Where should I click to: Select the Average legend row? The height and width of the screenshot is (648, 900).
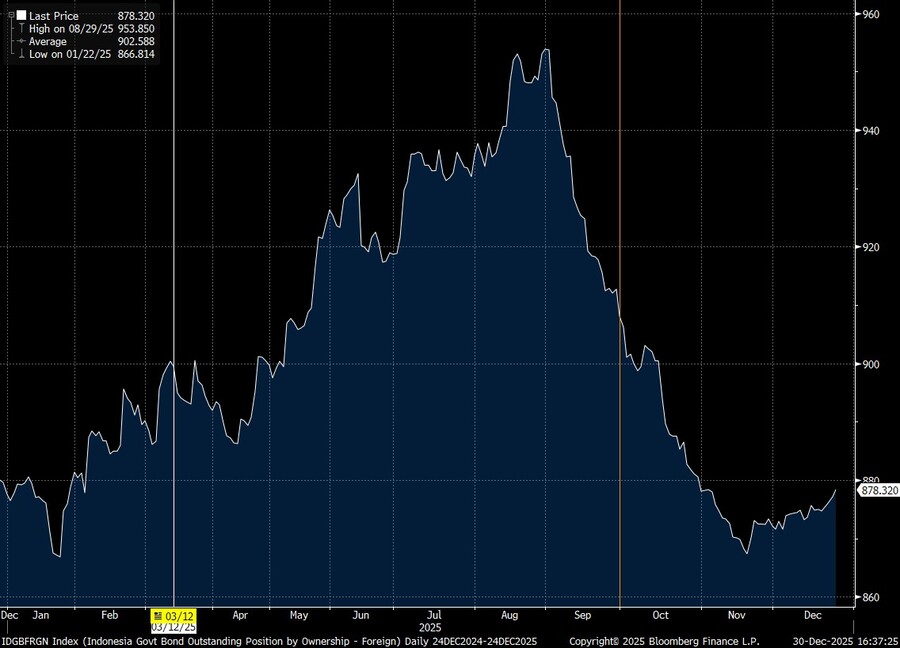[x=48, y=41]
